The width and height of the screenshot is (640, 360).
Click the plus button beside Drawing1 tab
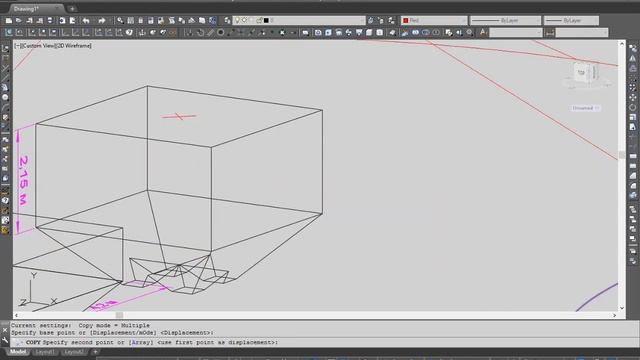click(72, 9)
